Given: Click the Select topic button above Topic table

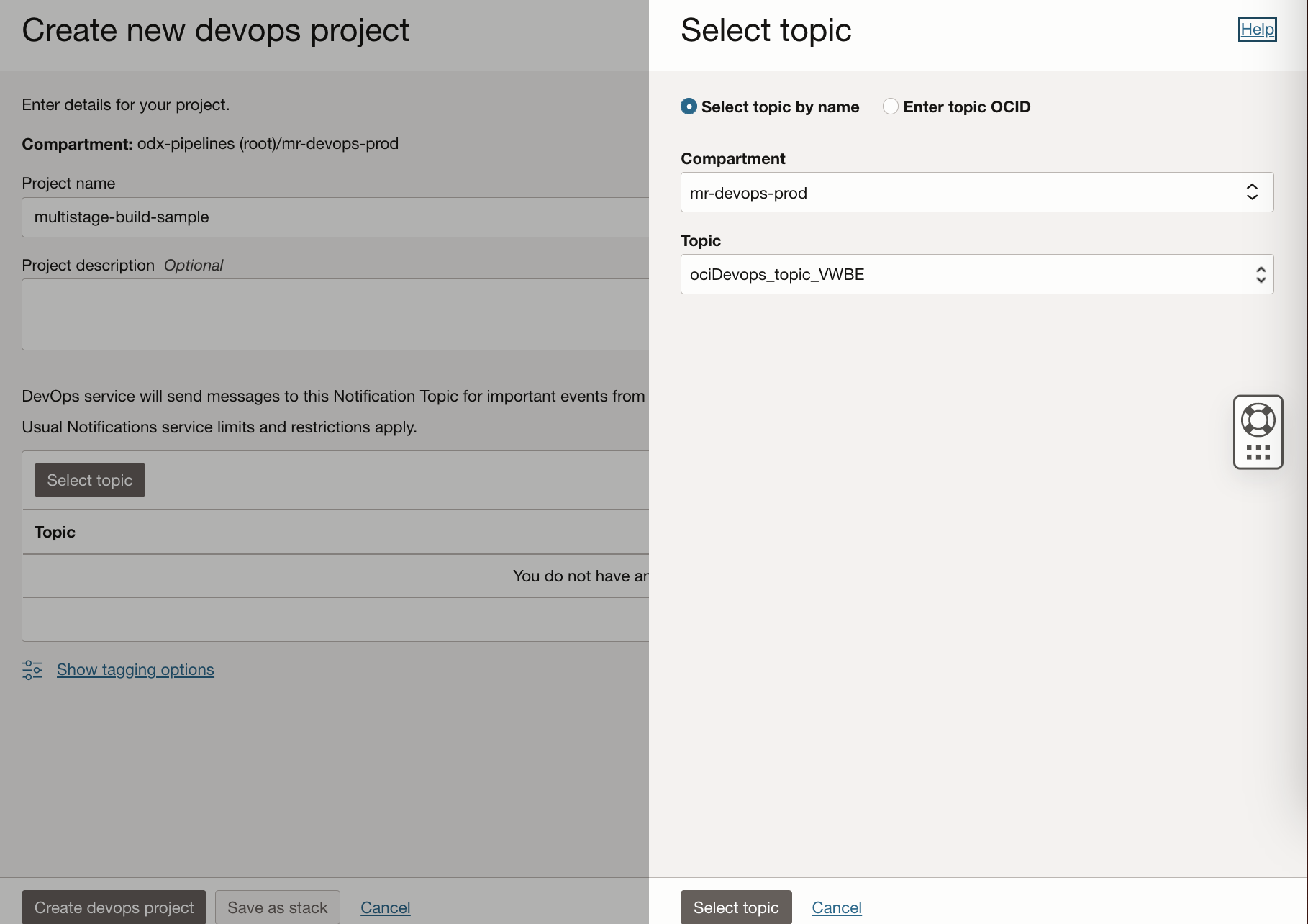Looking at the screenshot, I should pyautogui.click(x=90, y=480).
